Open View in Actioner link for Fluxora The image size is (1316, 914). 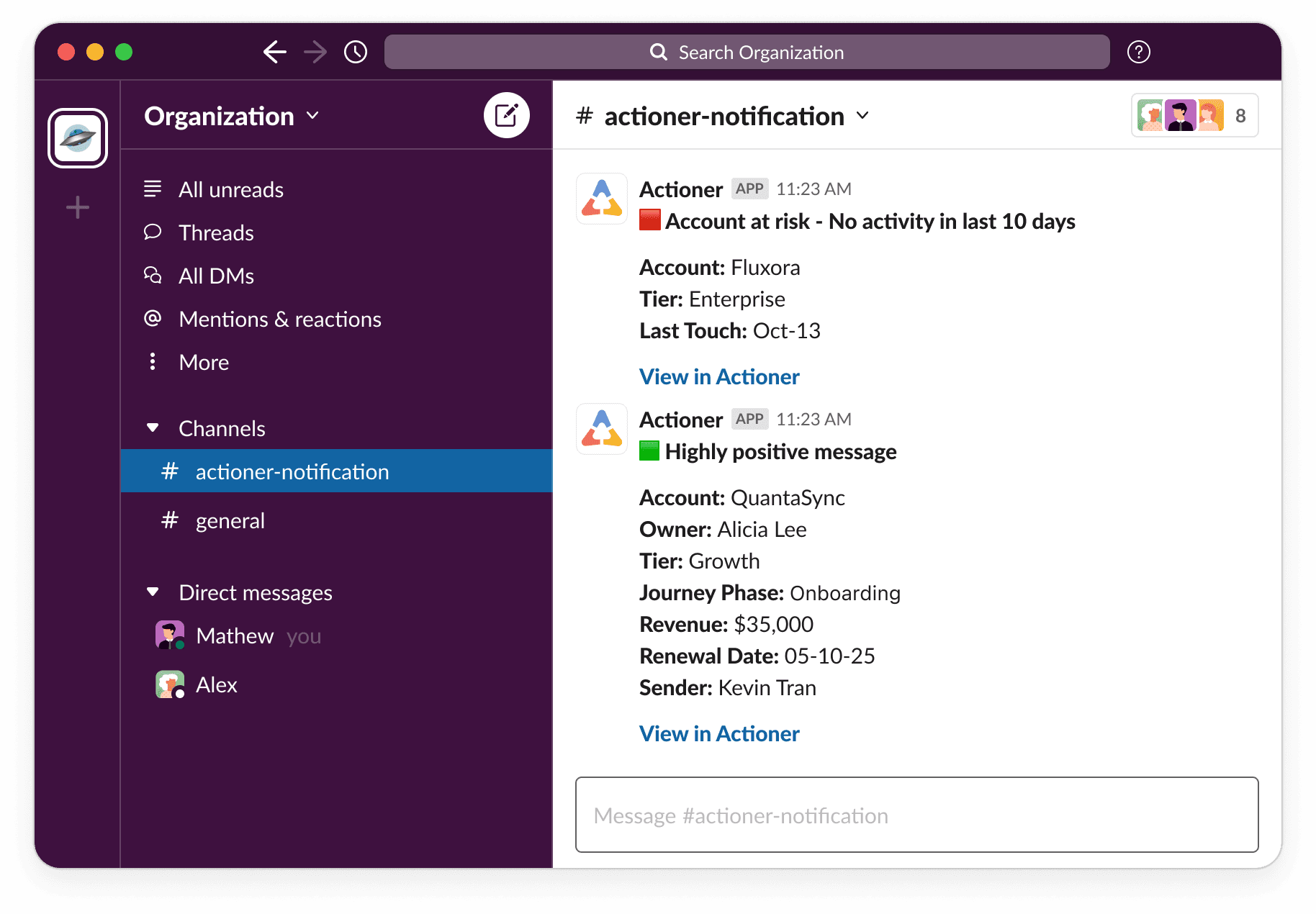[718, 376]
